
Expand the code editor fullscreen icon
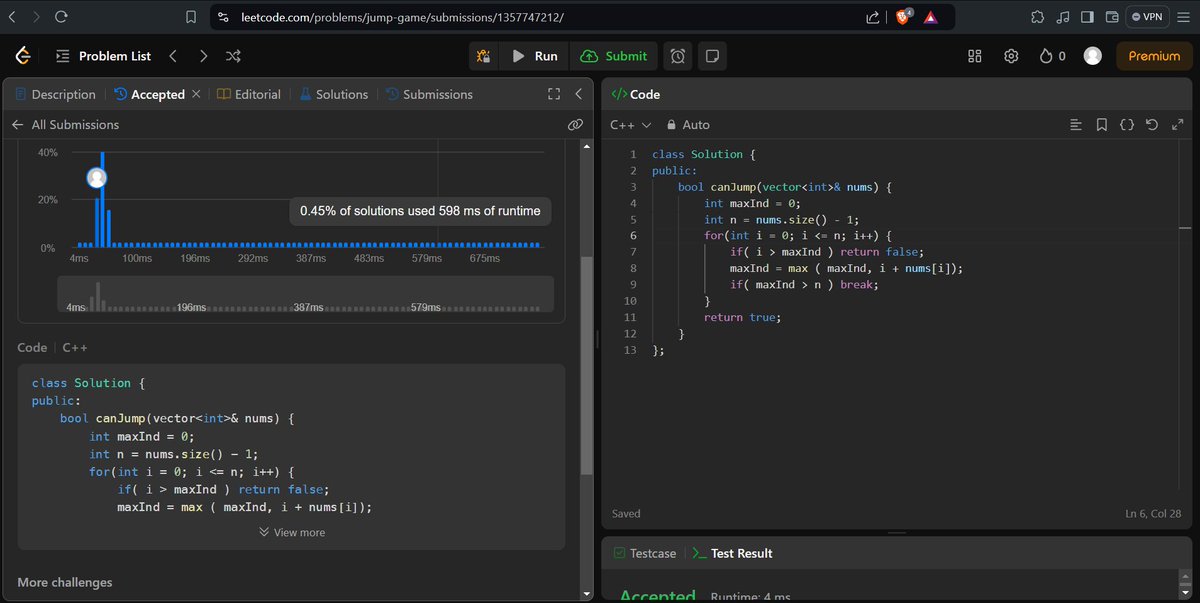point(1176,125)
